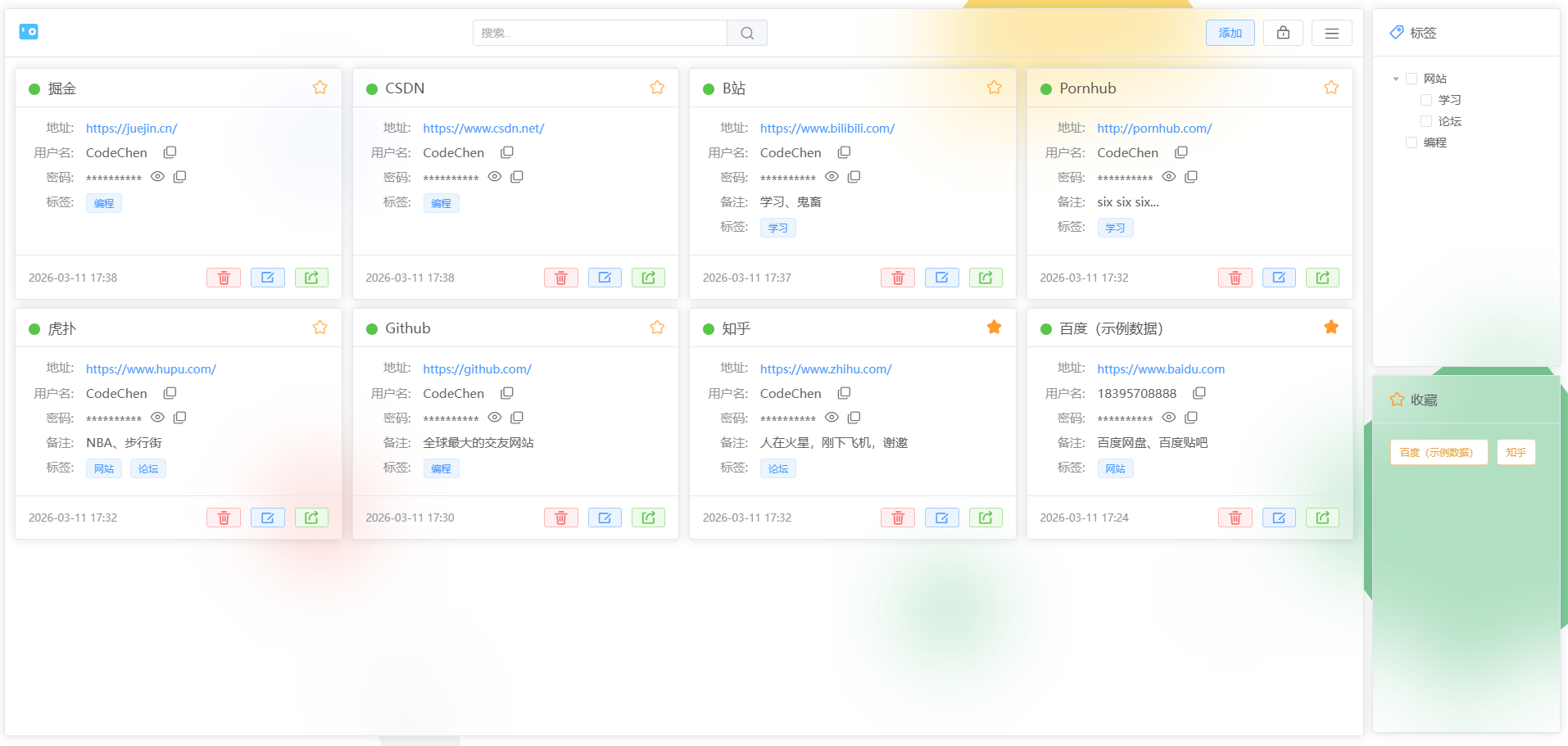The width and height of the screenshot is (1568, 746).
Task: Check the 编程 tag checkbox
Action: click(x=1412, y=142)
